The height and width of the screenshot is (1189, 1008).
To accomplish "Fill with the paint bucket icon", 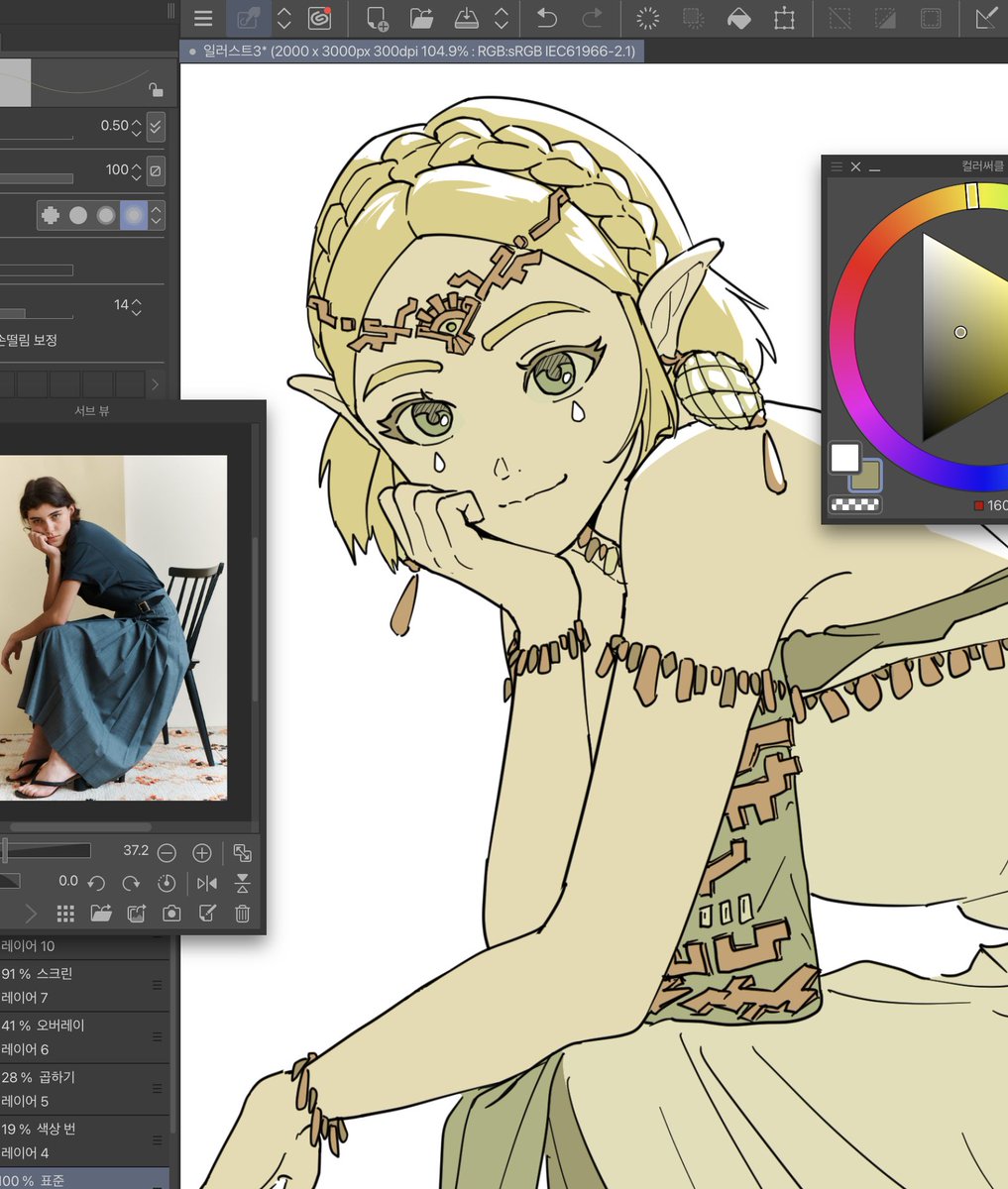I will coord(739,18).
